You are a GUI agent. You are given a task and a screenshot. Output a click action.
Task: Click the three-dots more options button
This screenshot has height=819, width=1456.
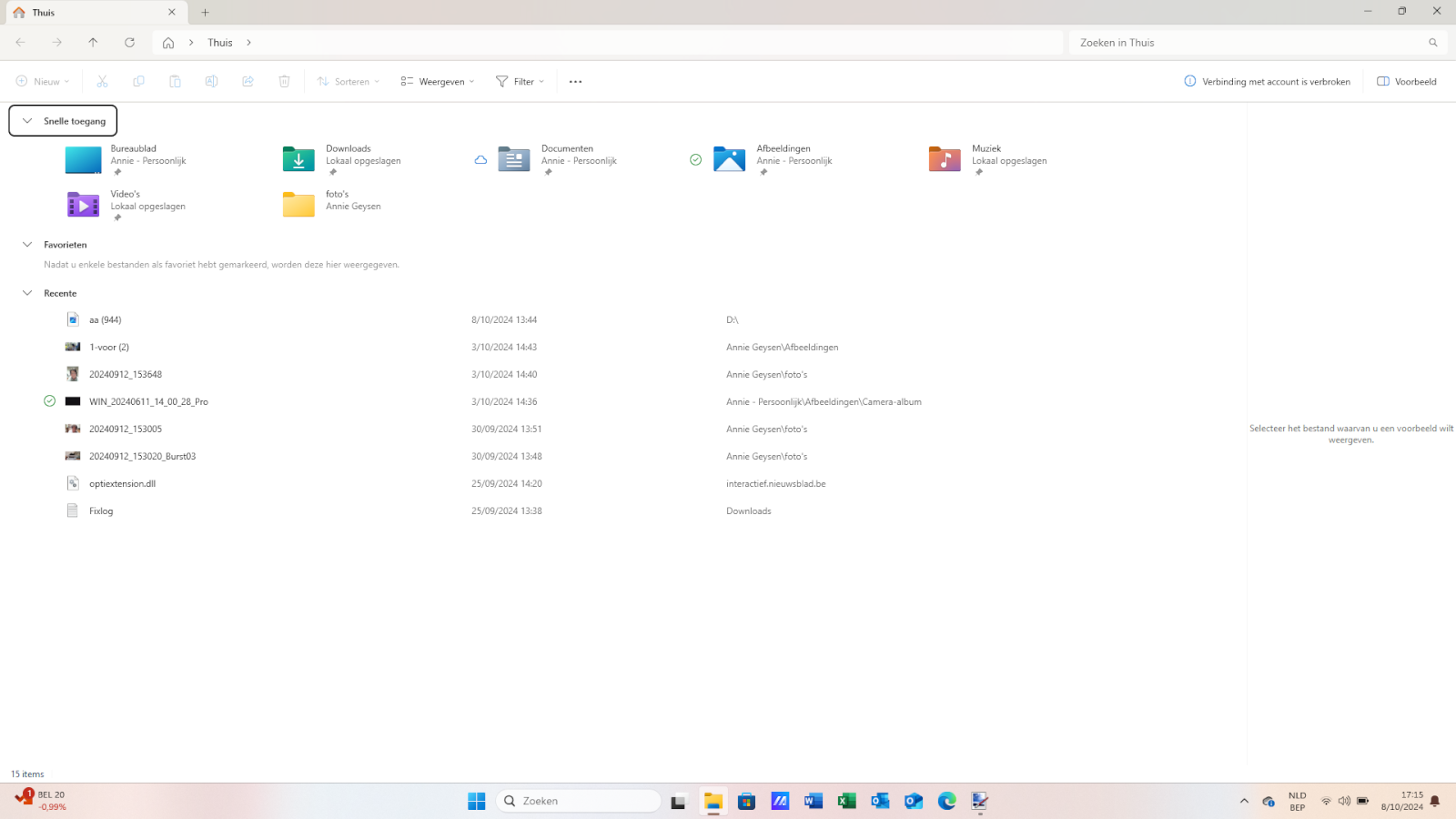coord(575,82)
